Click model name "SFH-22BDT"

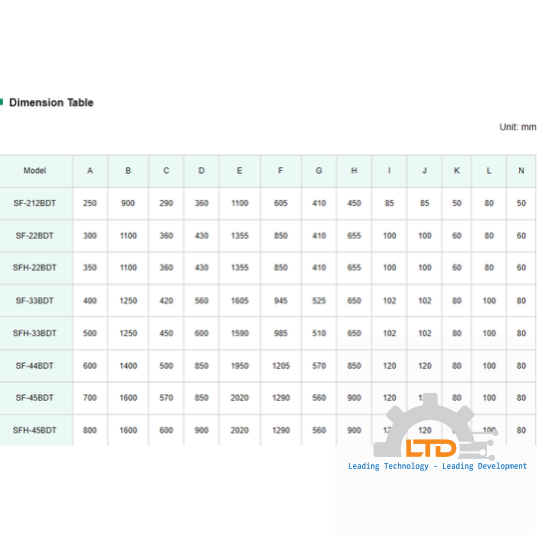point(35,268)
